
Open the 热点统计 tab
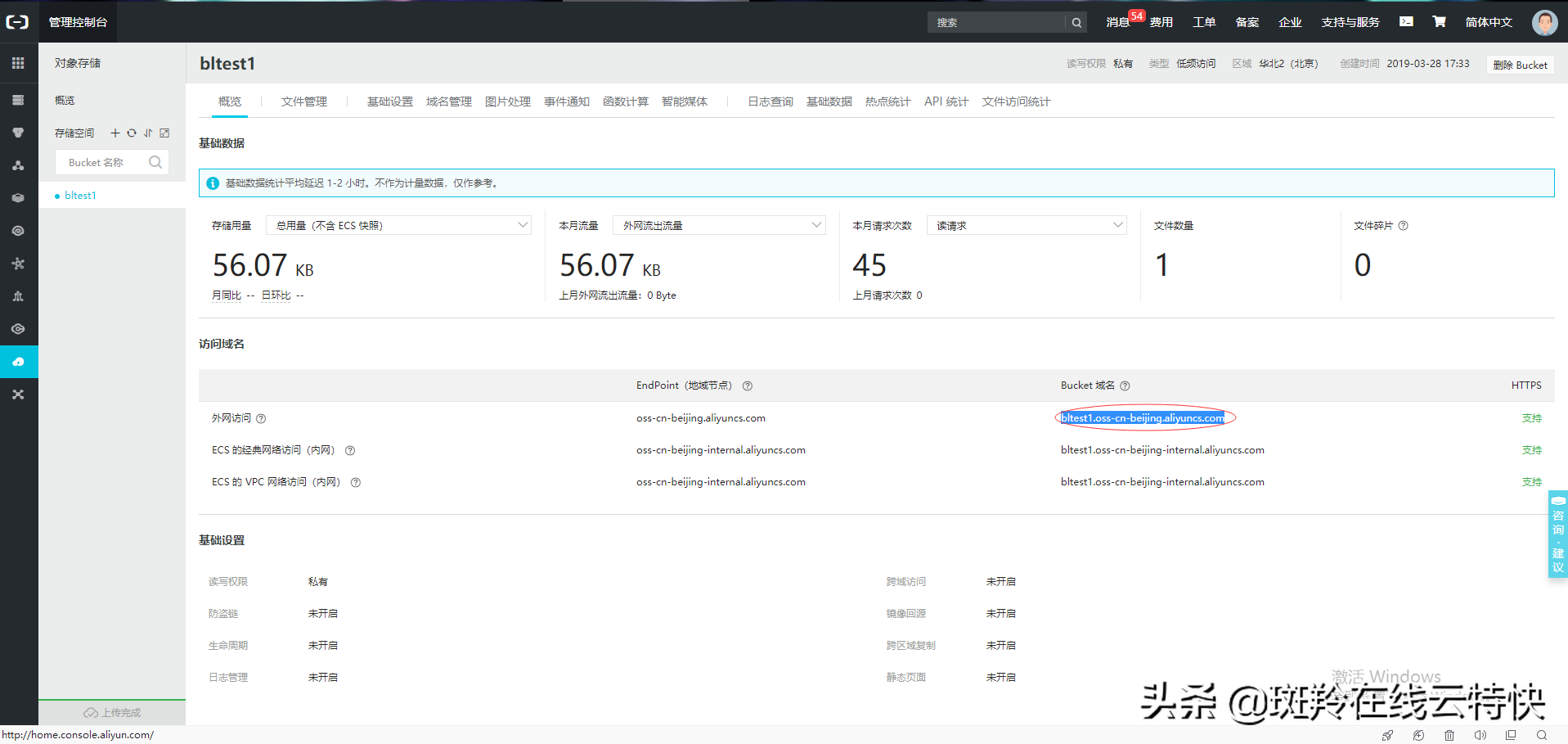click(888, 101)
